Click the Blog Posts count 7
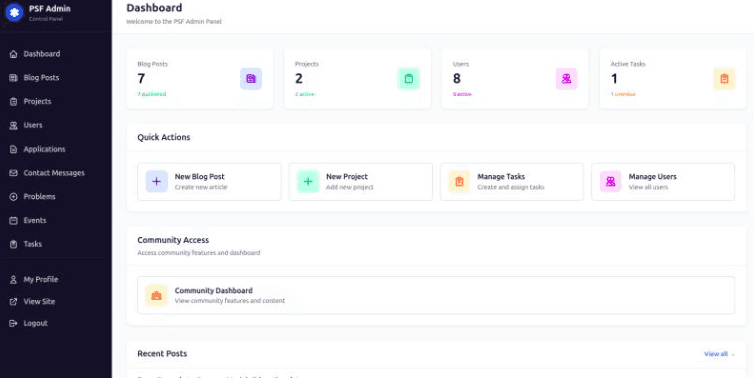754x378 pixels. pyautogui.click(x=141, y=79)
